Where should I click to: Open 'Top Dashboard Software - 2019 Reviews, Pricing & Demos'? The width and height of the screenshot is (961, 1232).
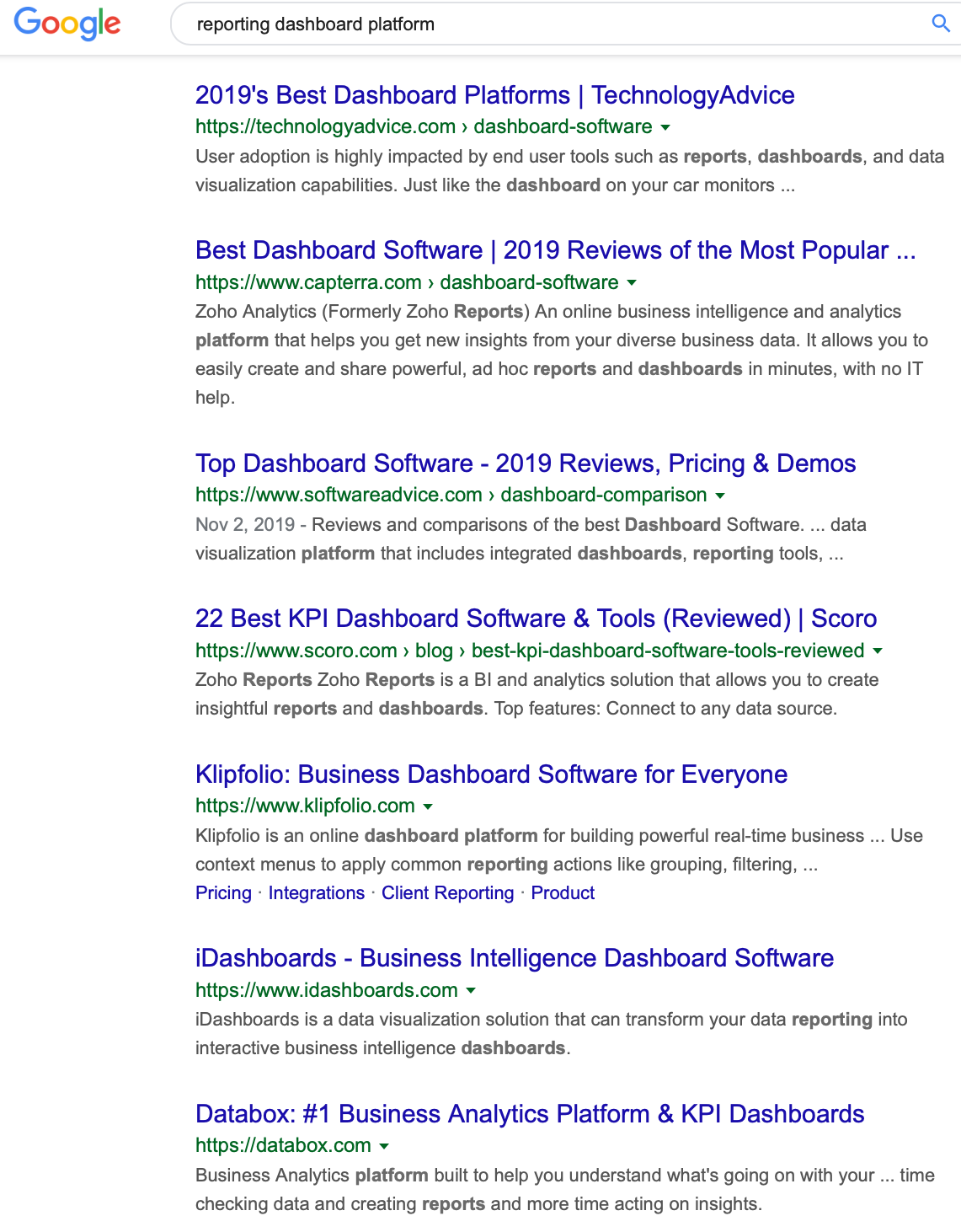pos(526,463)
